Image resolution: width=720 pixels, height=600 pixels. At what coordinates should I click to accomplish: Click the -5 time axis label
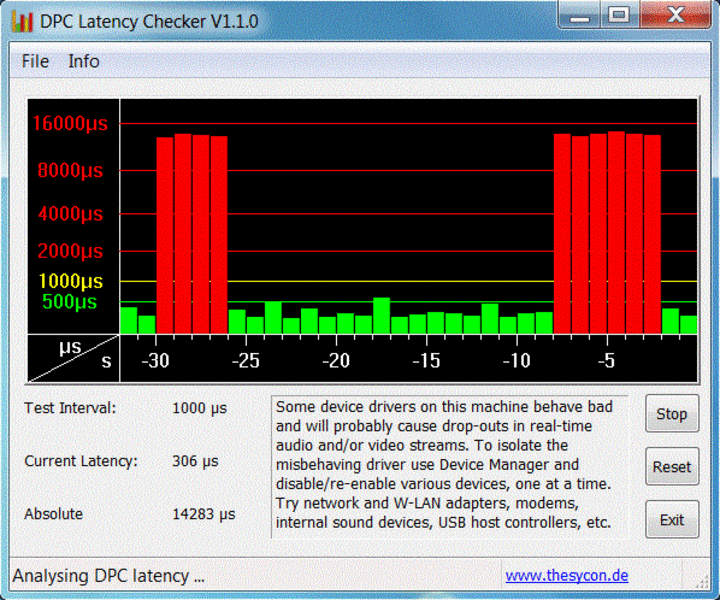coord(607,361)
